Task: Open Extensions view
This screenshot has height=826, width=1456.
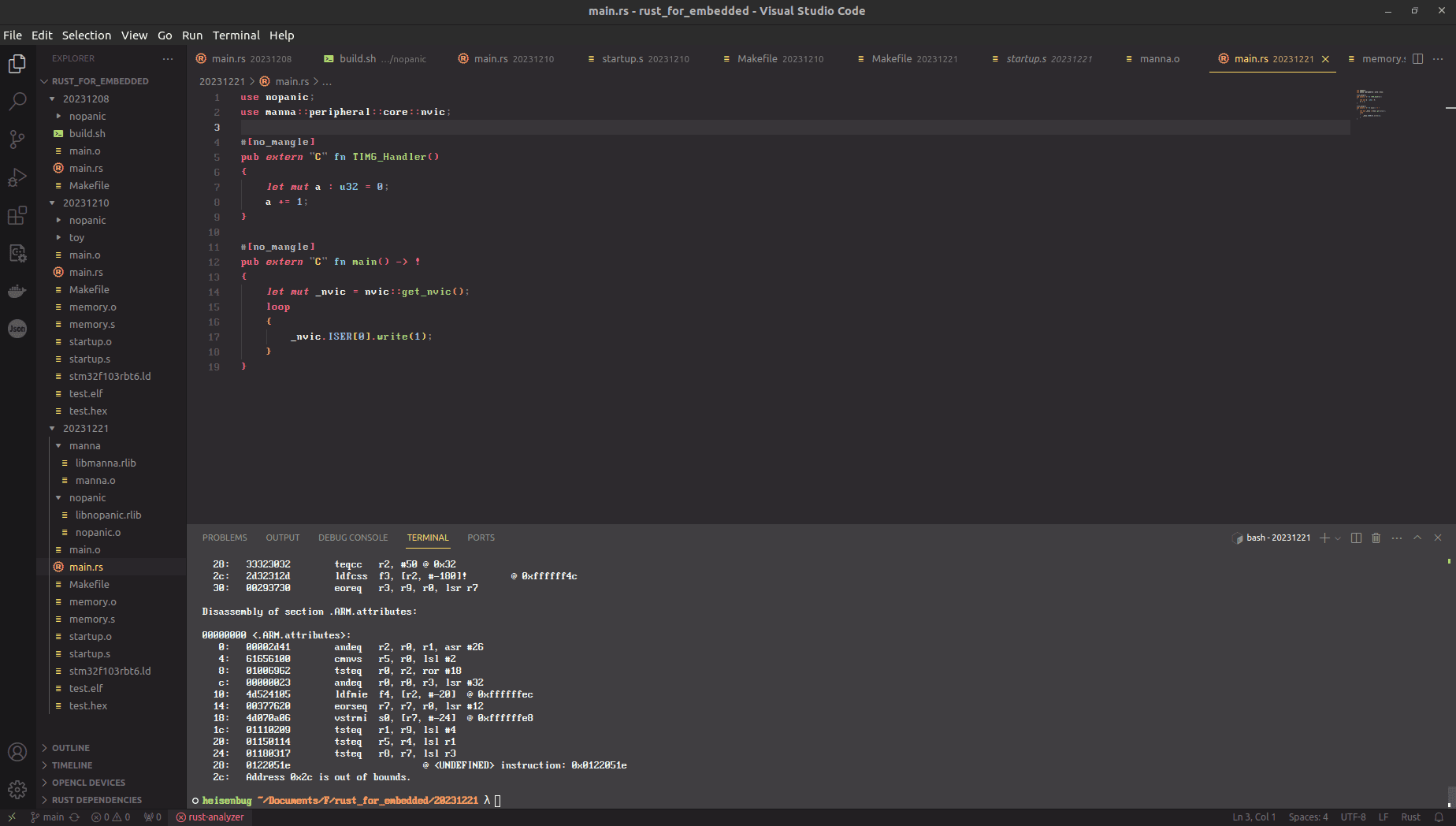Action: tap(17, 215)
